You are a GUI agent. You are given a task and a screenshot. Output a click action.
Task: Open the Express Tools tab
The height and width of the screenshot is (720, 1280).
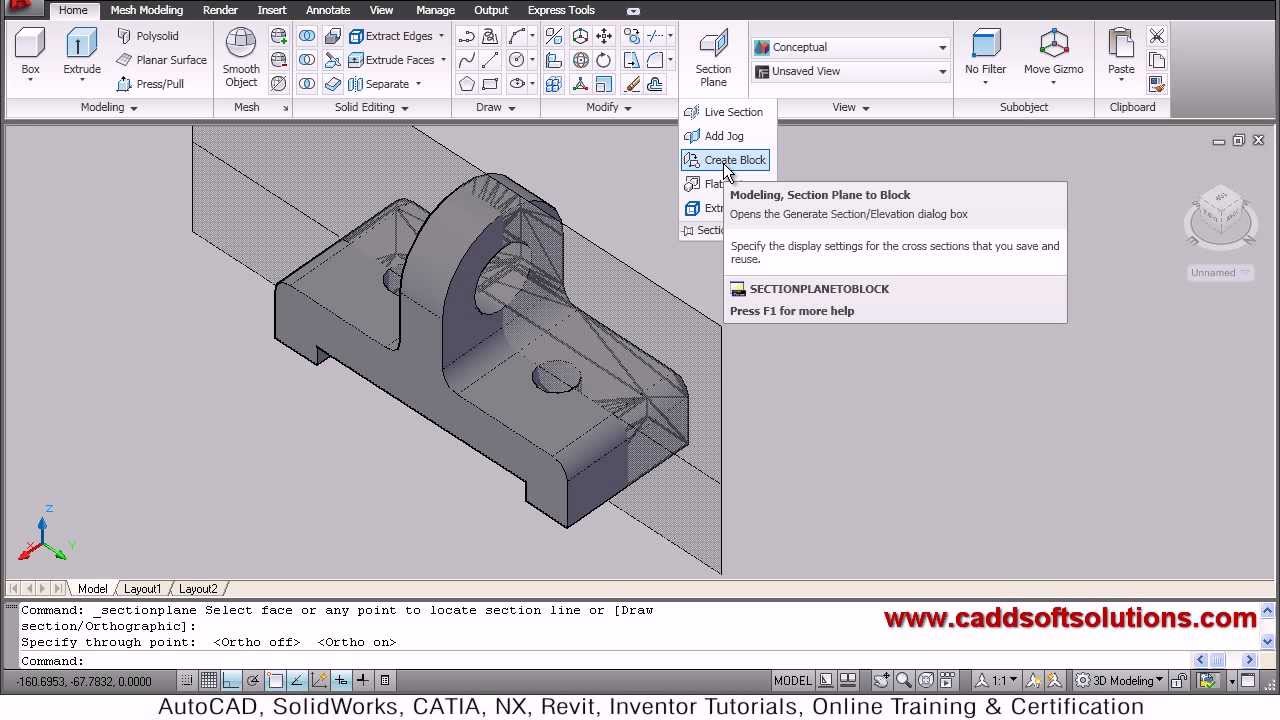pos(561,10)
